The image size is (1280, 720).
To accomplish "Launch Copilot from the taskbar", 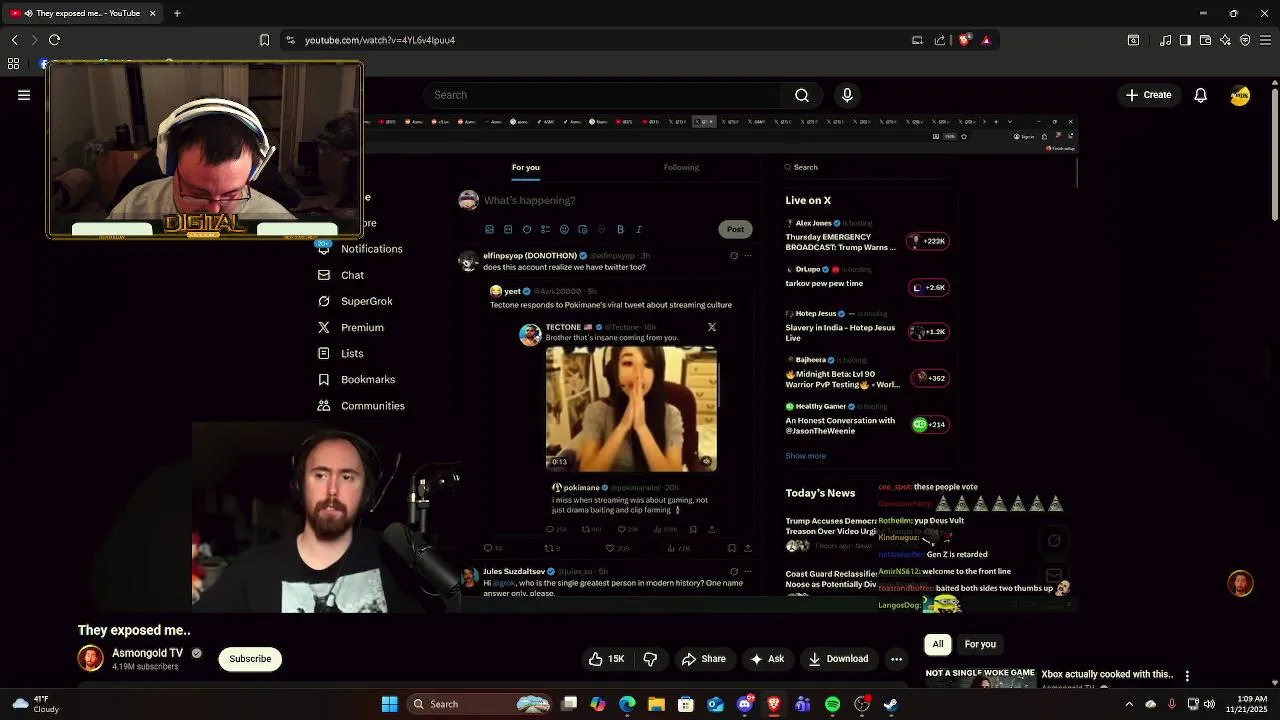I will (598, 704).
